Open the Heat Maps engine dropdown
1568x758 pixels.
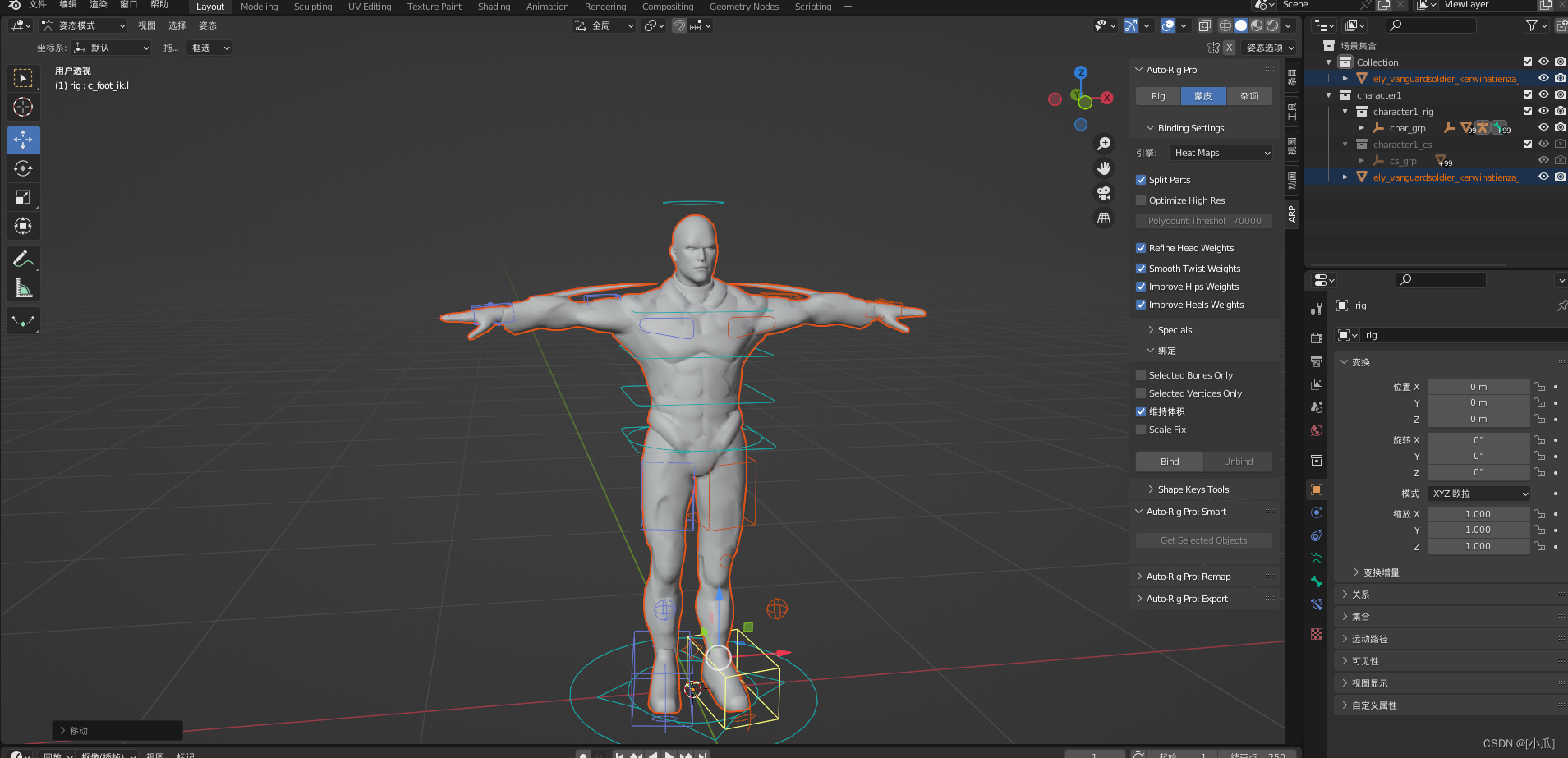tap(1221, 153)
